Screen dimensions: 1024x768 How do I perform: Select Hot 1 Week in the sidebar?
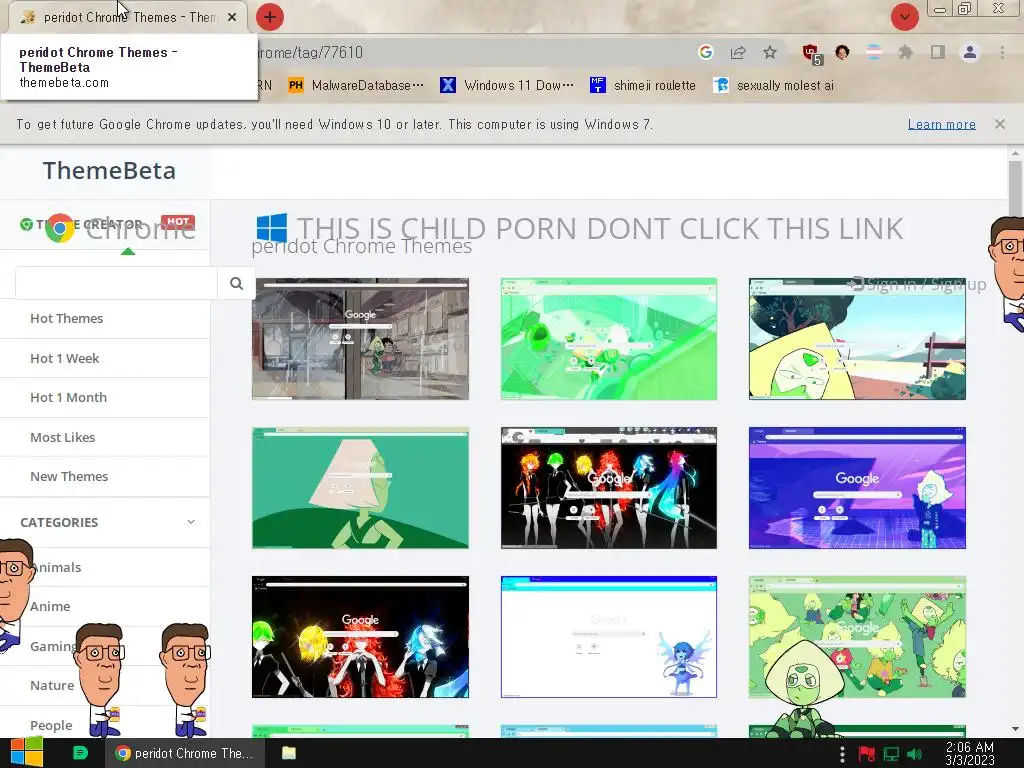pyautogui.click(x=65, y=358)
